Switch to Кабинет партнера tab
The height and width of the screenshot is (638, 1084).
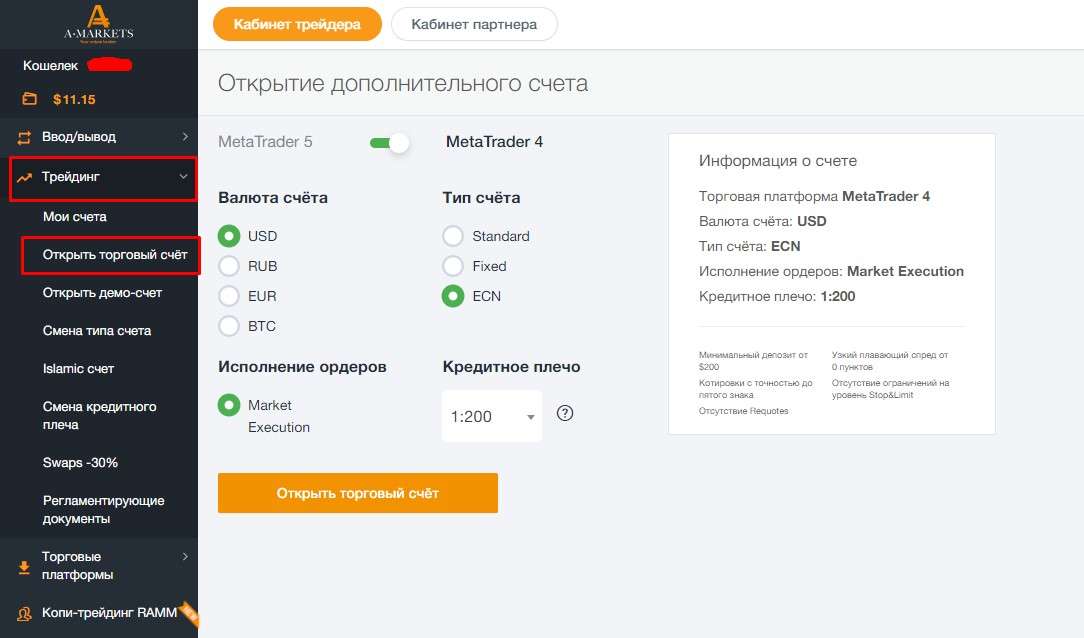[x=474, y=24]
